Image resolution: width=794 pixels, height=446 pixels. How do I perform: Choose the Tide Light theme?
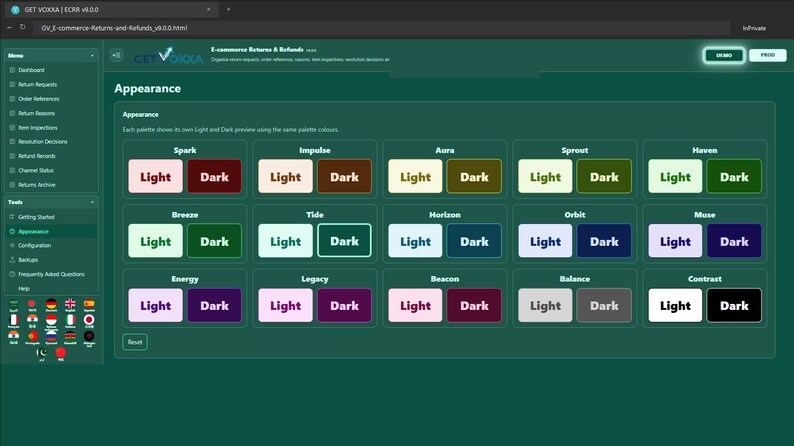point(286,241)
